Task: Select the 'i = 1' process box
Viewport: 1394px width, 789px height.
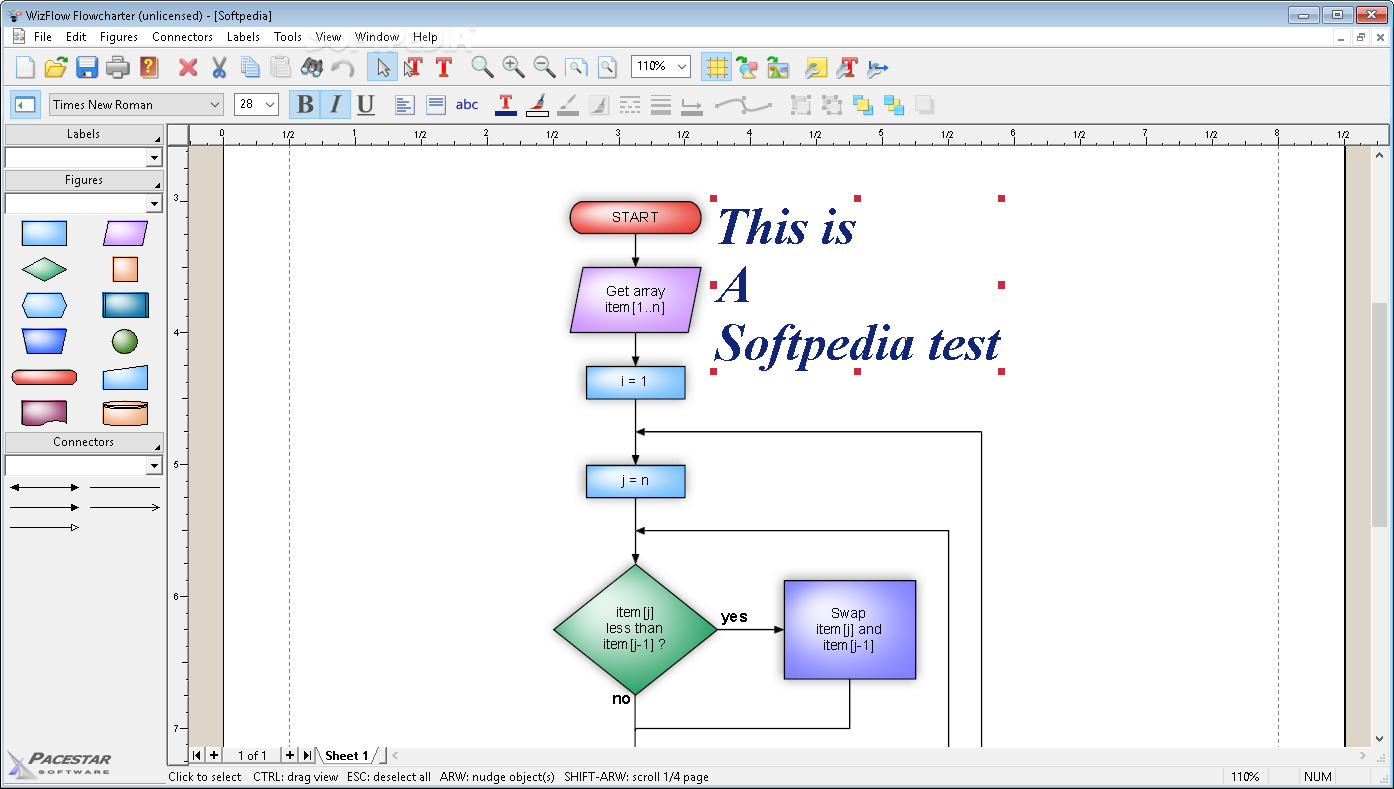Action: 635,382
